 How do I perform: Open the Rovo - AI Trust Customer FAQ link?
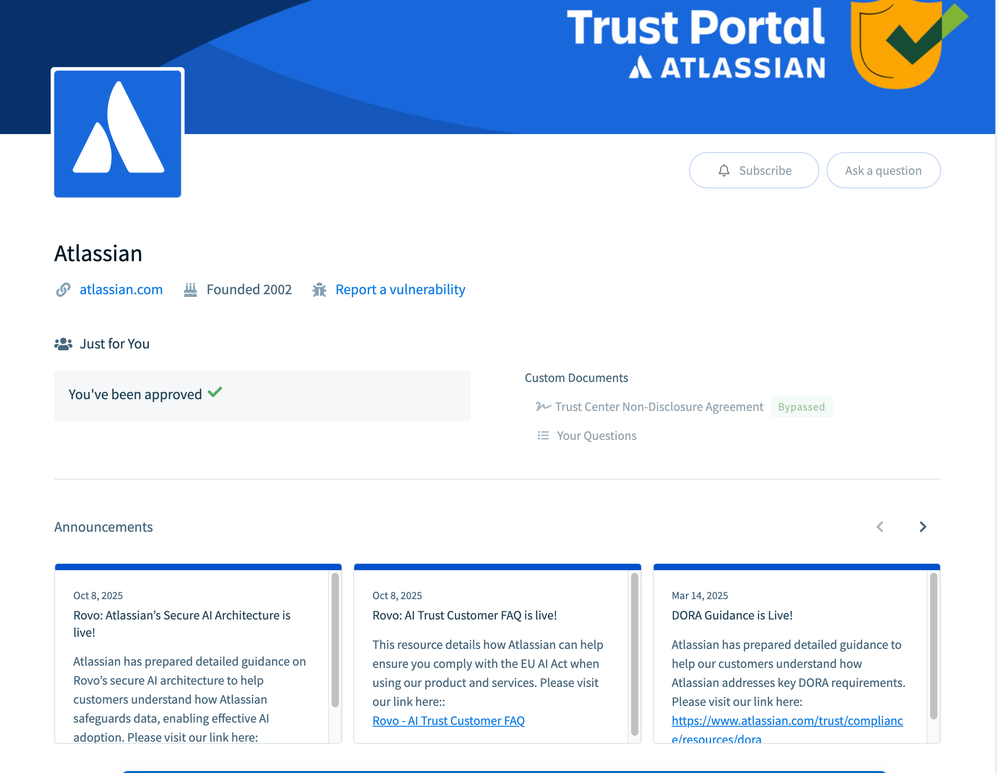pyautogui.click(x=449, y=720)
